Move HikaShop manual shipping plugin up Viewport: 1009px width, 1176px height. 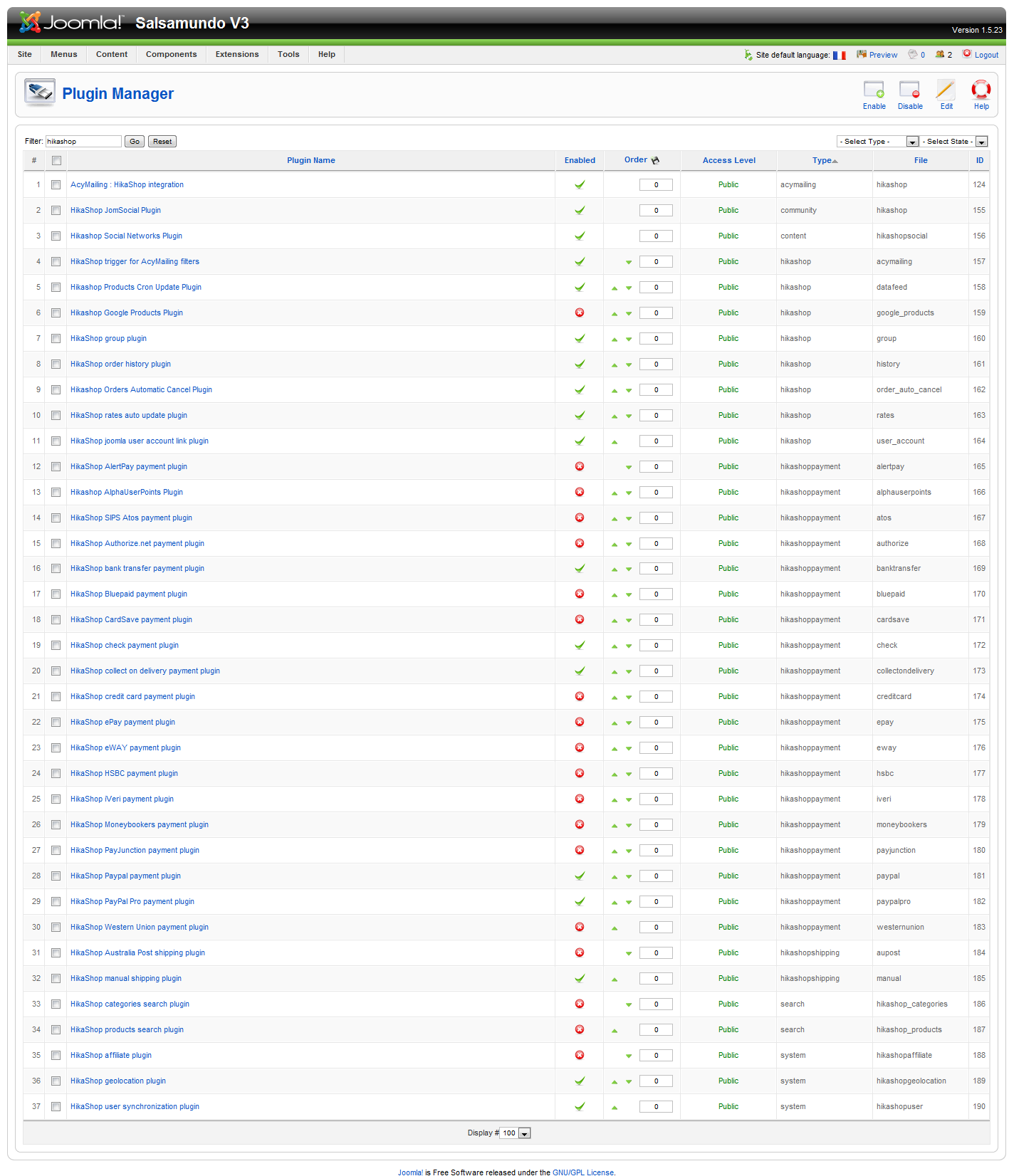tap(615, 980)
